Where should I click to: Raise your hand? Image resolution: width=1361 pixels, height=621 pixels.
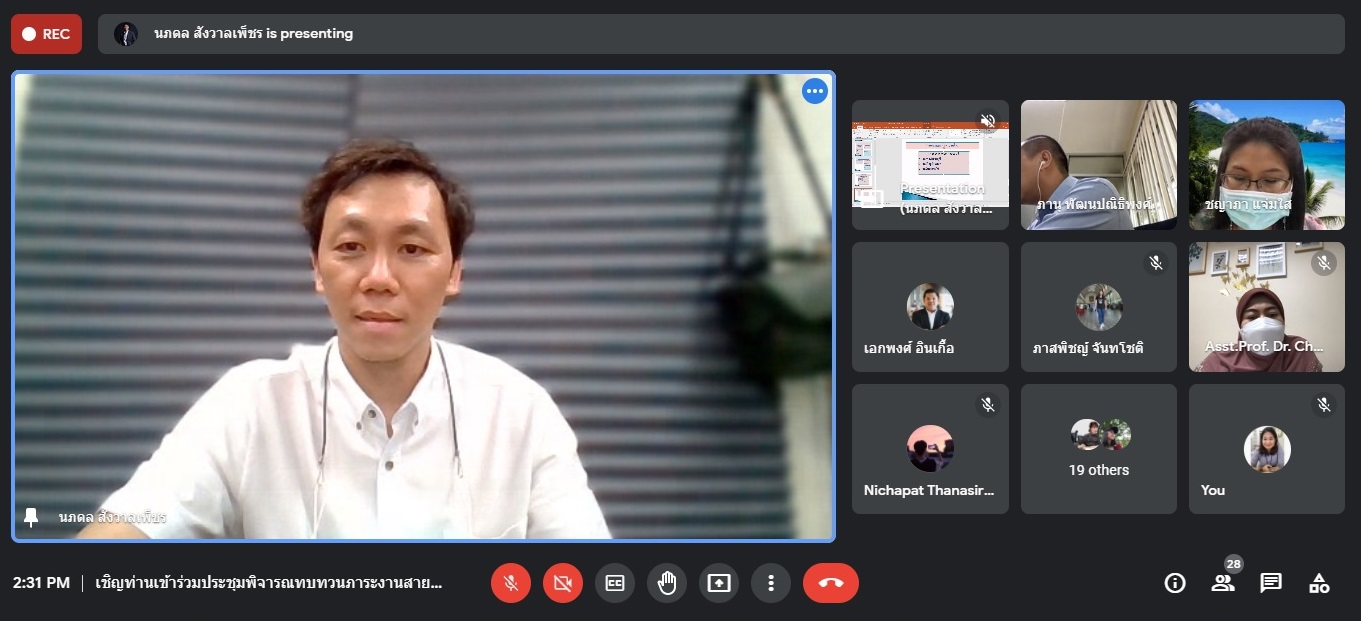coord(667,583)
